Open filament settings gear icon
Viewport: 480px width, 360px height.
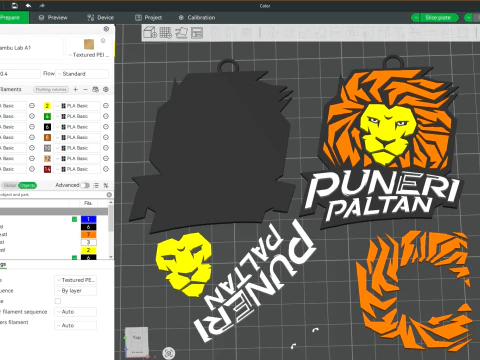[x=106, y=89]
